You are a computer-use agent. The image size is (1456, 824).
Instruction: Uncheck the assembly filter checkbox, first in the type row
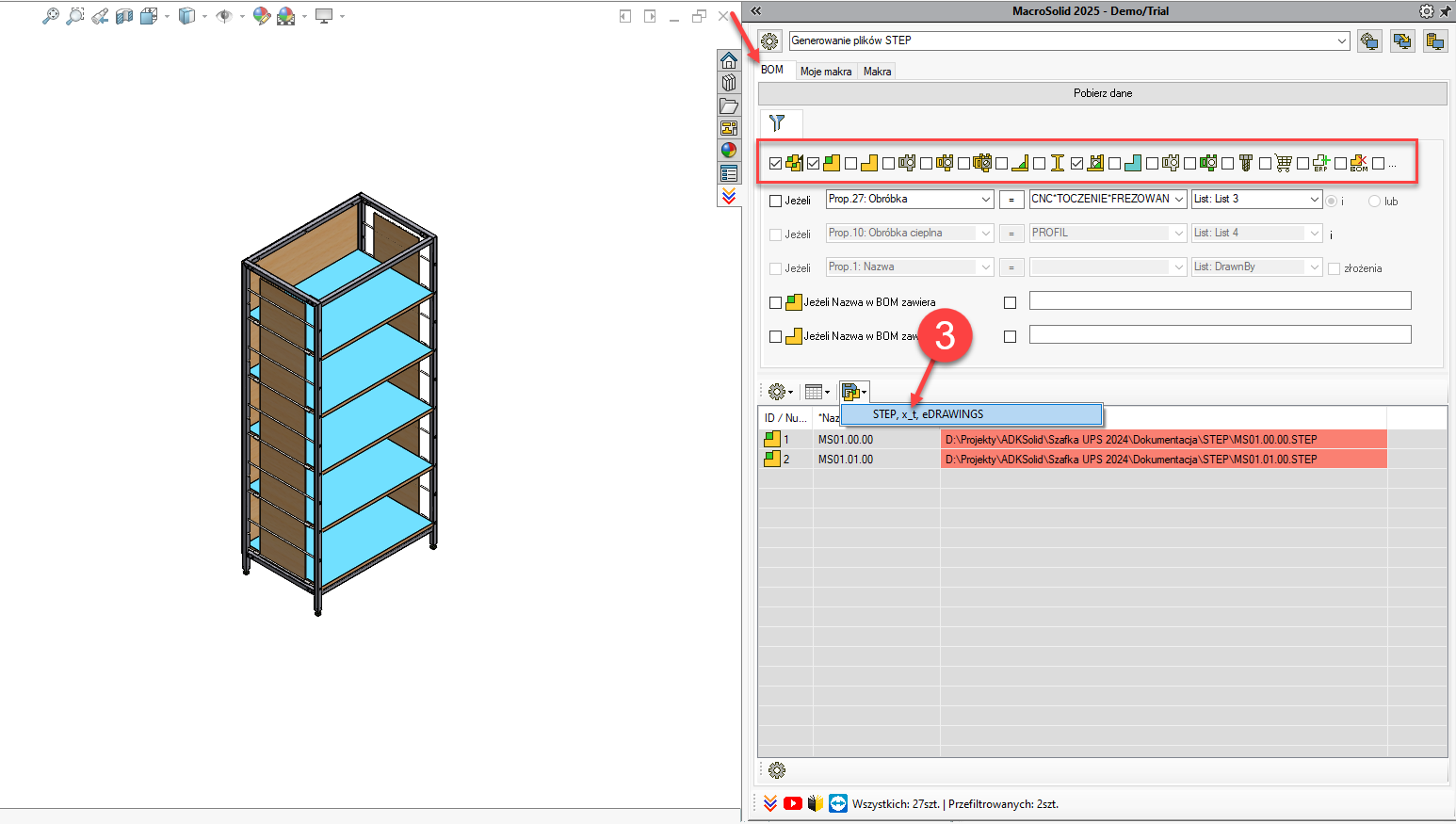click(776, 164)
